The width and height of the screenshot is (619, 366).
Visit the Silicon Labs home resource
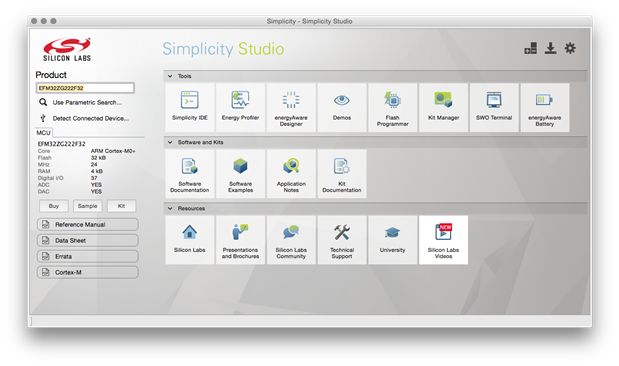click(x=190, y=240)
